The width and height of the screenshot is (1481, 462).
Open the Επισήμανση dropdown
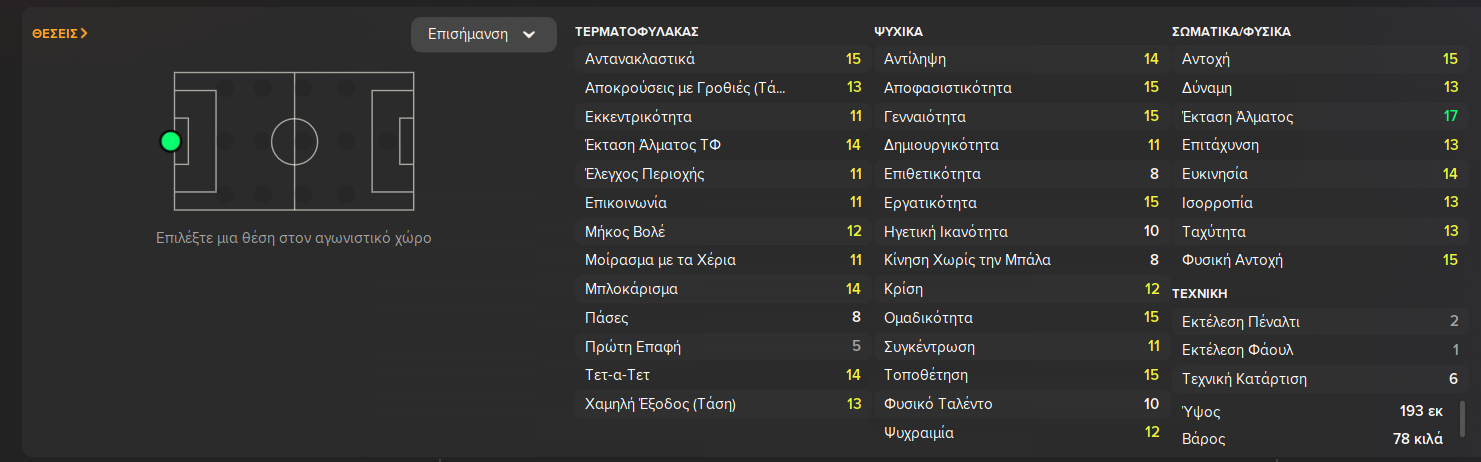coord(483,35)
